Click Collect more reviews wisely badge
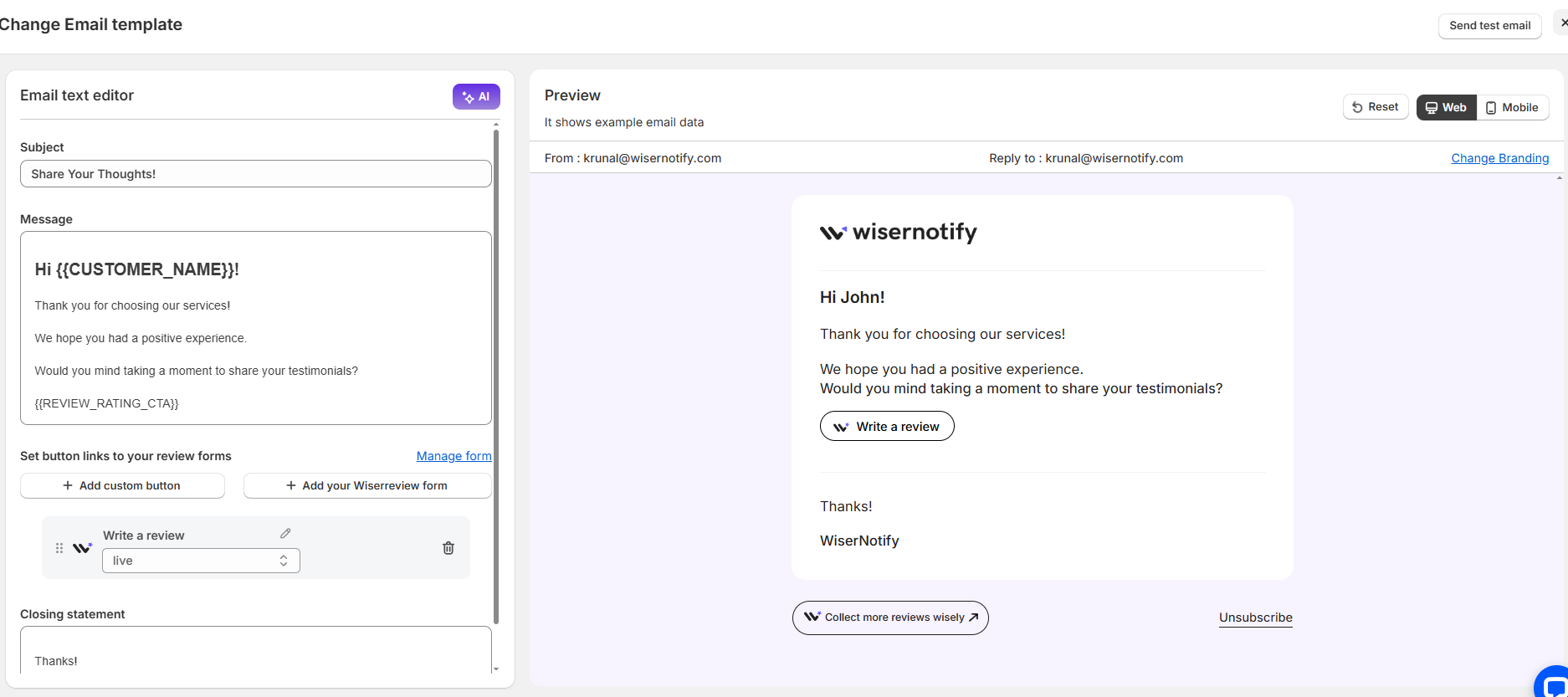1568x697 pixels. 890,618
